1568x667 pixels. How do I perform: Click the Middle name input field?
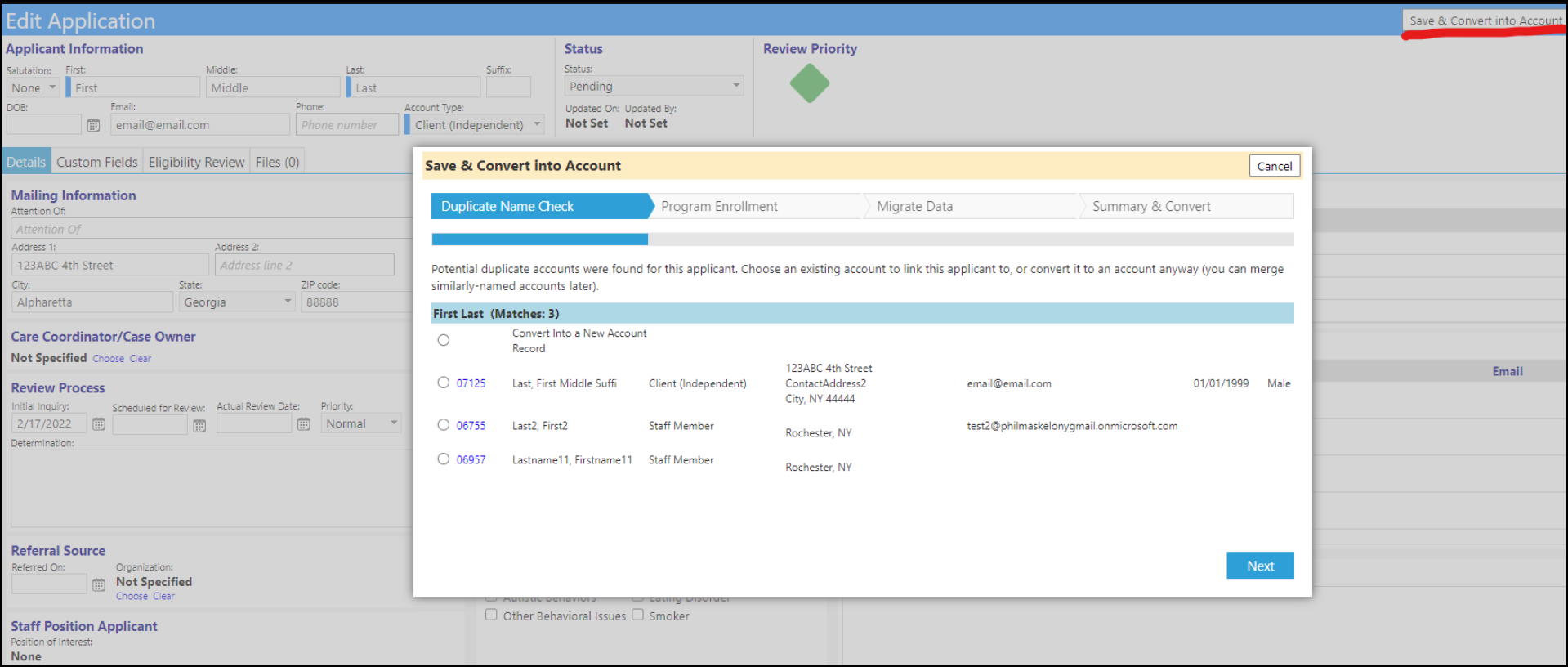273,87
